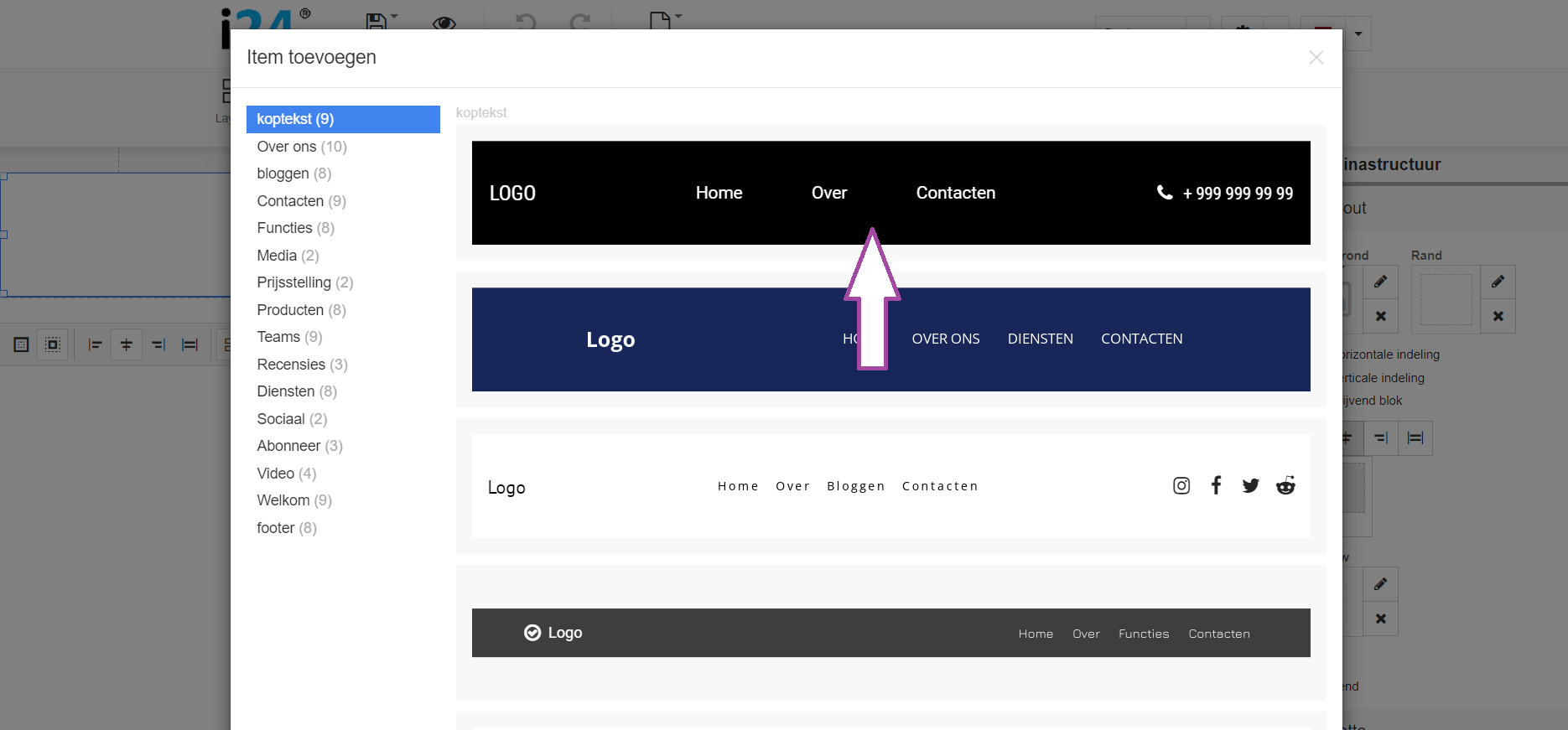Click the lower pencil edit icon in right panel
The width and height of the screenshot is (1568, 730).
point(1381,584)
